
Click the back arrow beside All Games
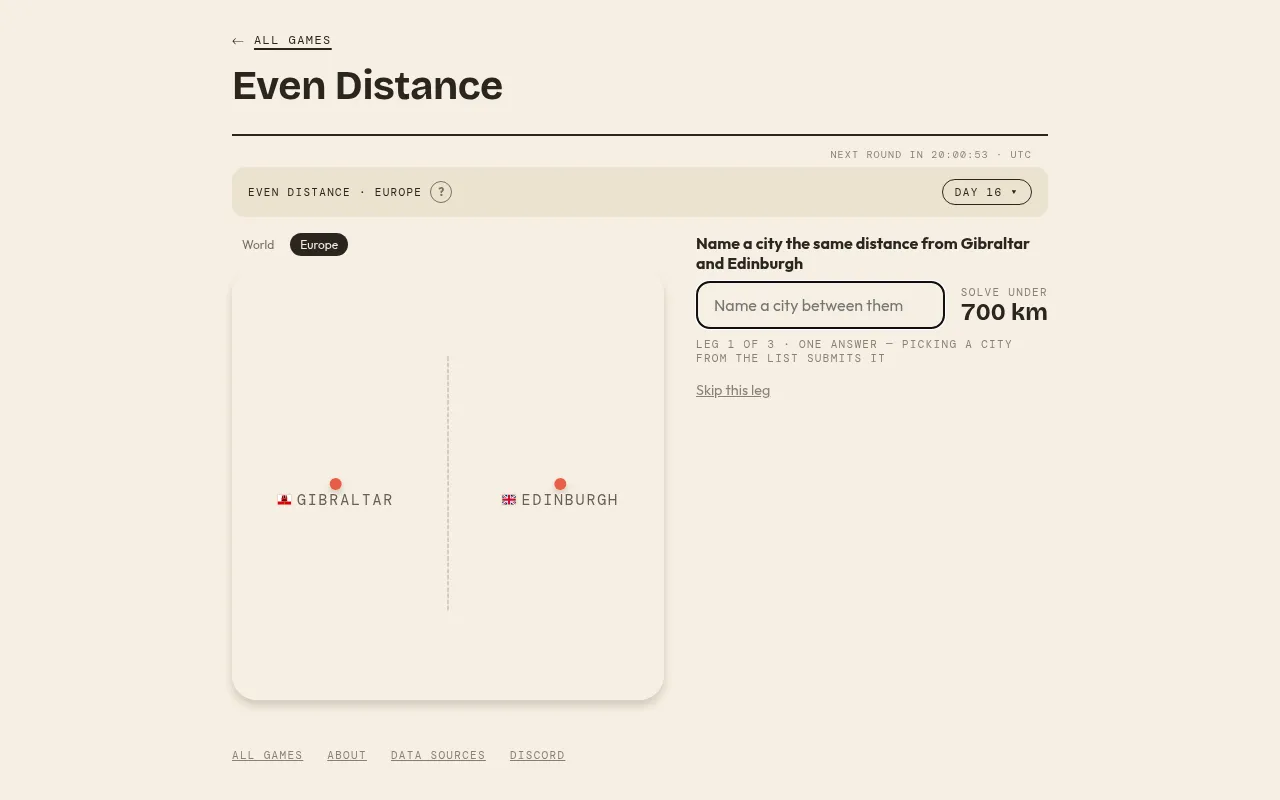(x=238, y=41)
